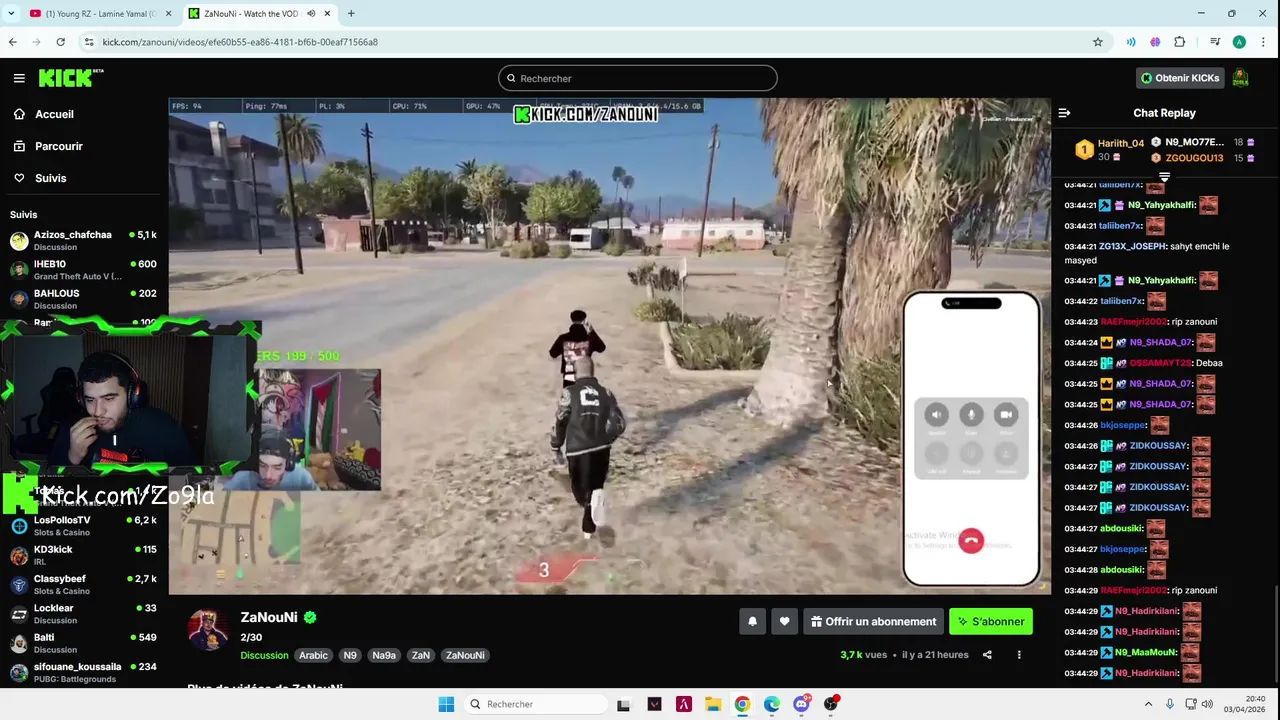Click the ZaN tag
This screenshot has width=1280, height=720.
click(420, 655)
